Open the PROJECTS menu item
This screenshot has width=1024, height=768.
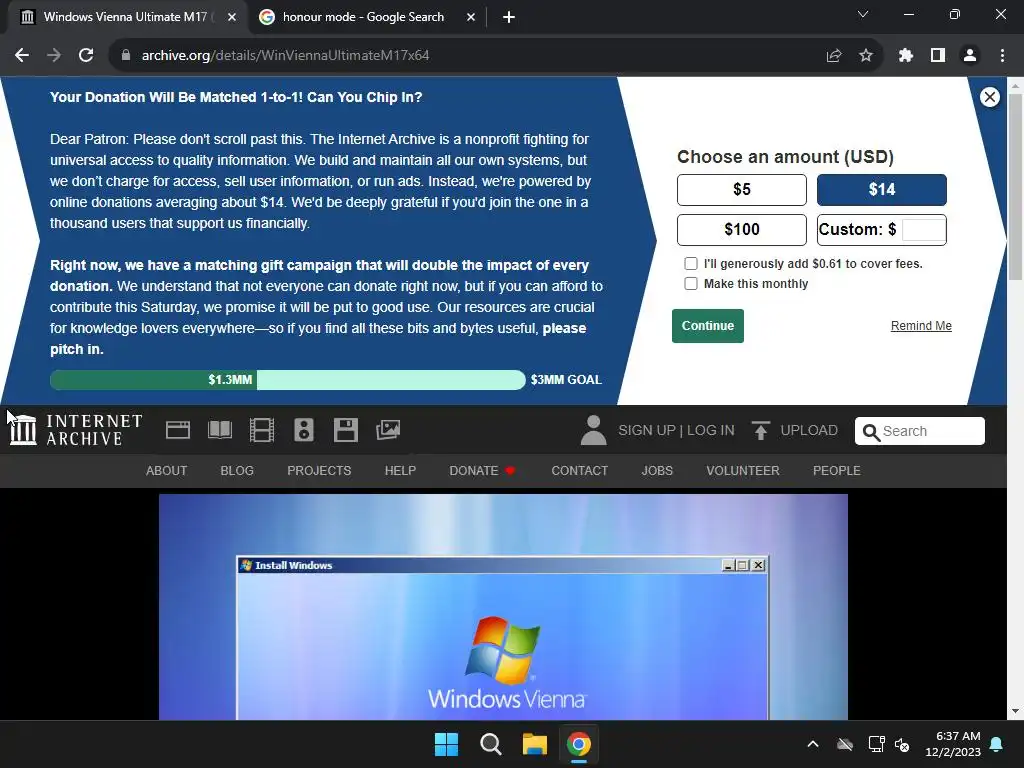(x=319, y=471)
